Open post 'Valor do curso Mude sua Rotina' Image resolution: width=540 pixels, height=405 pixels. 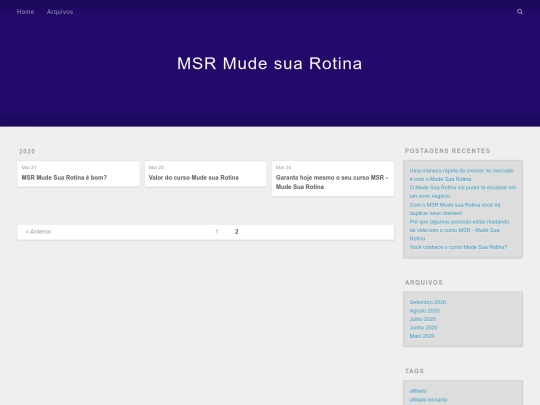194,178
